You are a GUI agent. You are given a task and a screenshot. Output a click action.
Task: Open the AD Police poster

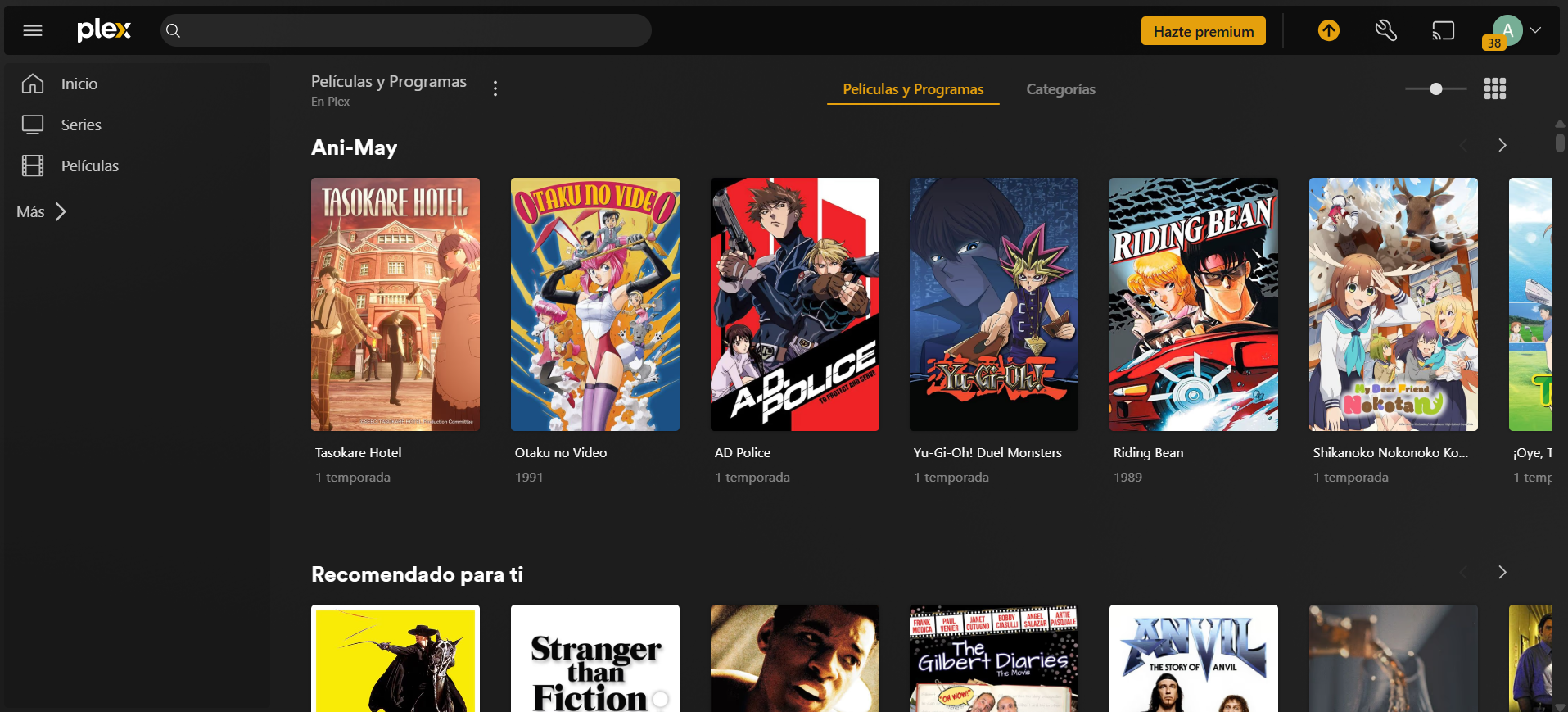795,304
